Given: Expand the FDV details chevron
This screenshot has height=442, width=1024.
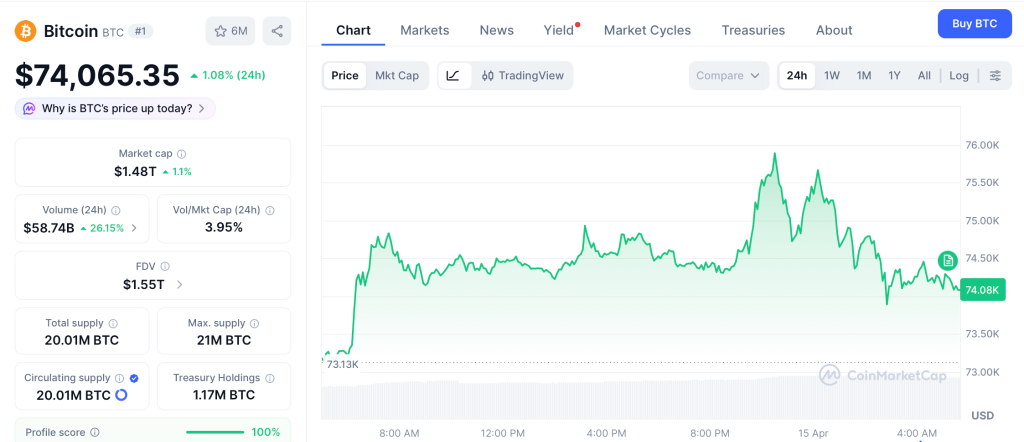Looking at the screenshot, I should [180, 285].
